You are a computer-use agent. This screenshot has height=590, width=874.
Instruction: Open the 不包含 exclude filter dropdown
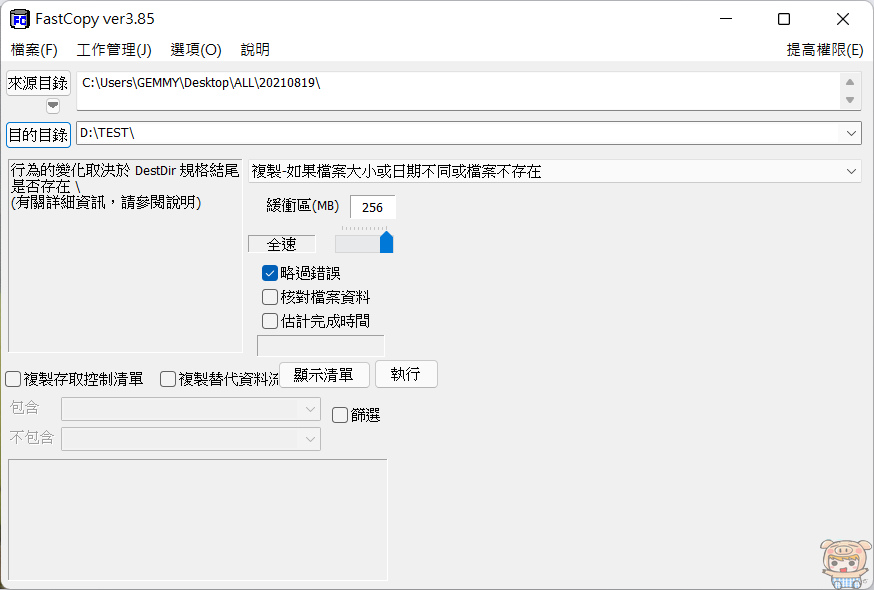191,439
